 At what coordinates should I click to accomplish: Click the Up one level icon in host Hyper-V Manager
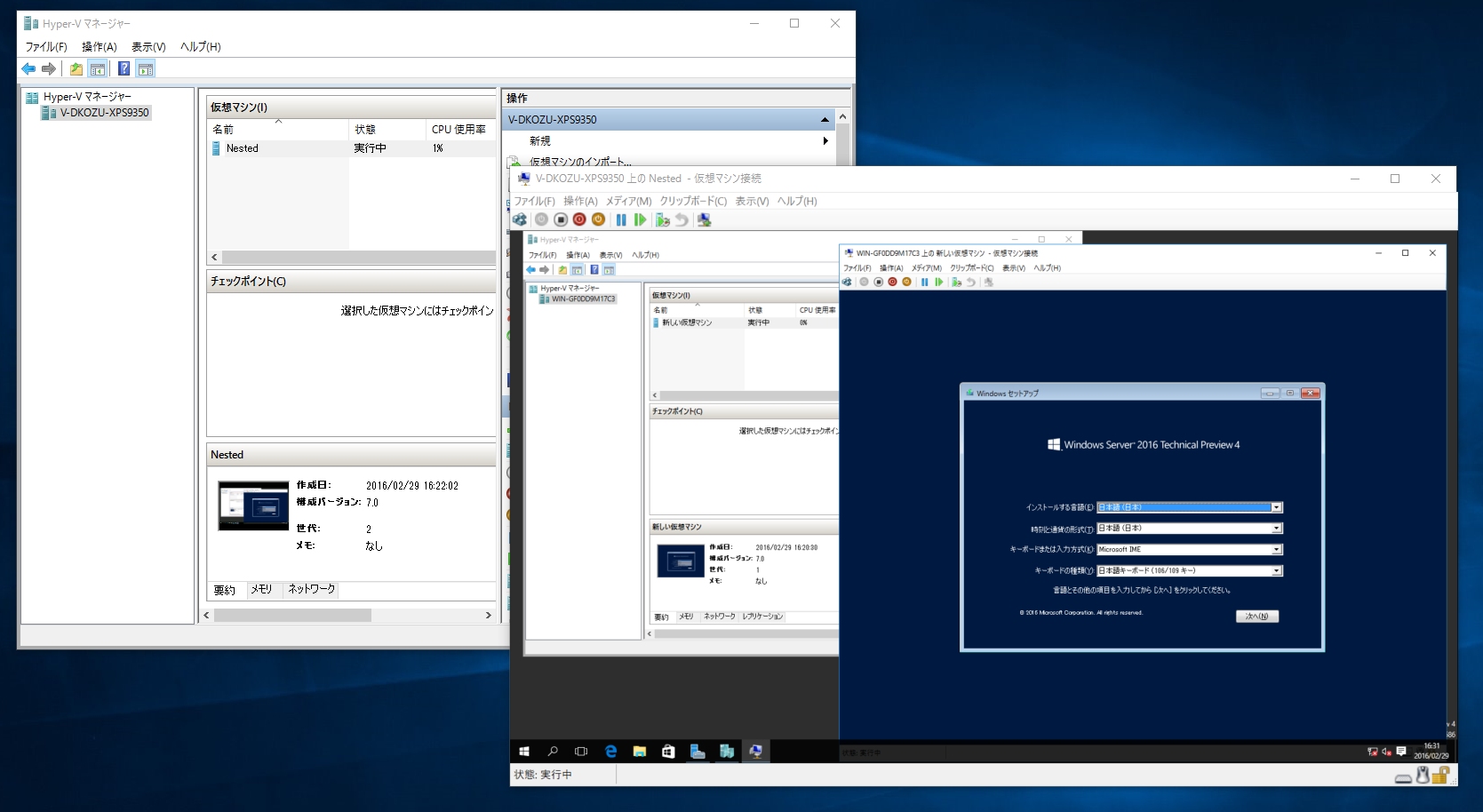[76, 68]
